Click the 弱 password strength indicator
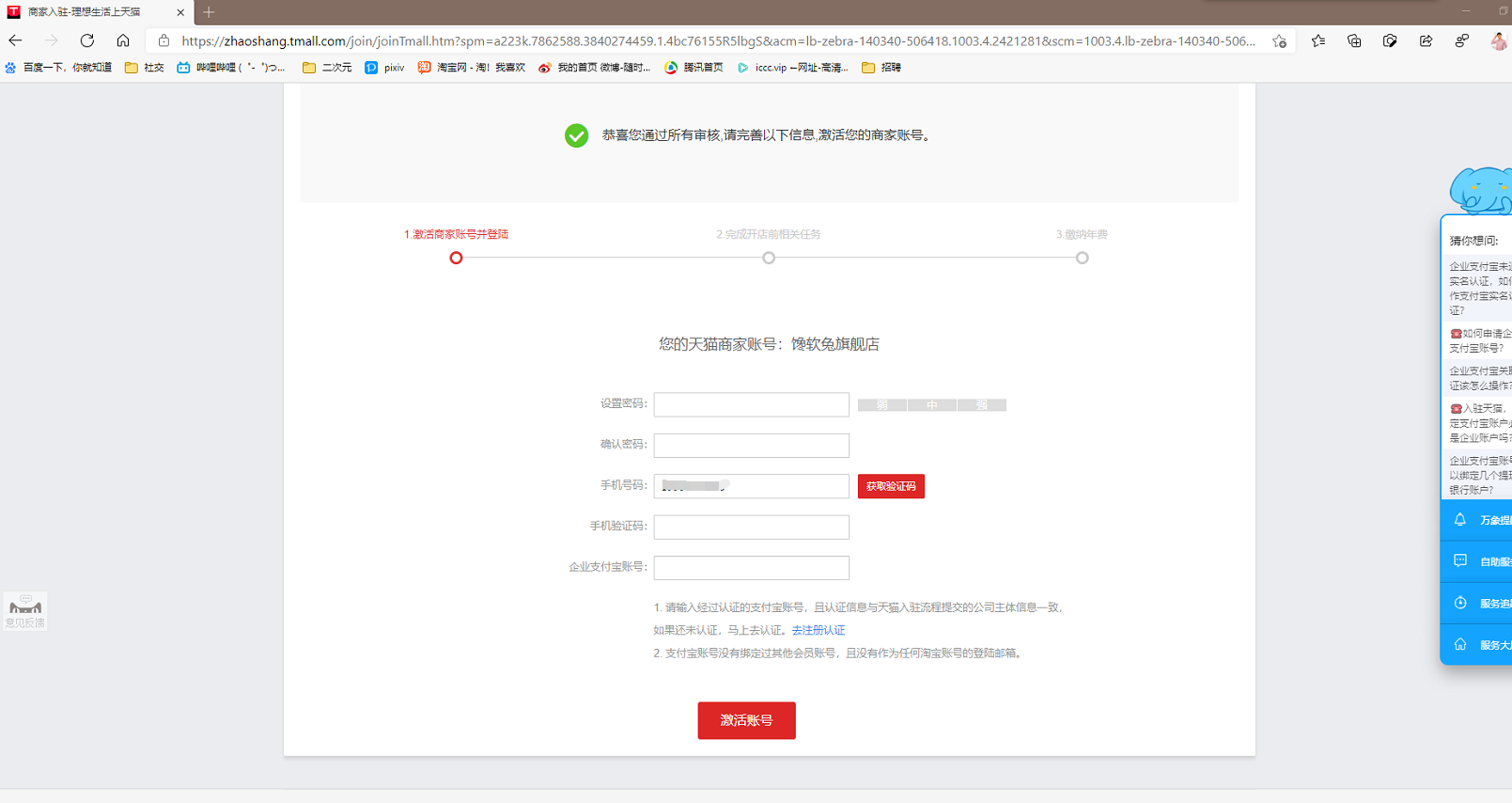This screenshot has height=803, width=1512. tap(881, 405)
